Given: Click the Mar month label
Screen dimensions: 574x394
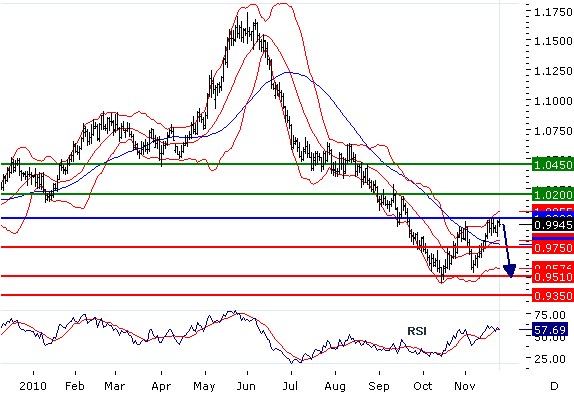Looking at the screenshot, I should point(115,386).
